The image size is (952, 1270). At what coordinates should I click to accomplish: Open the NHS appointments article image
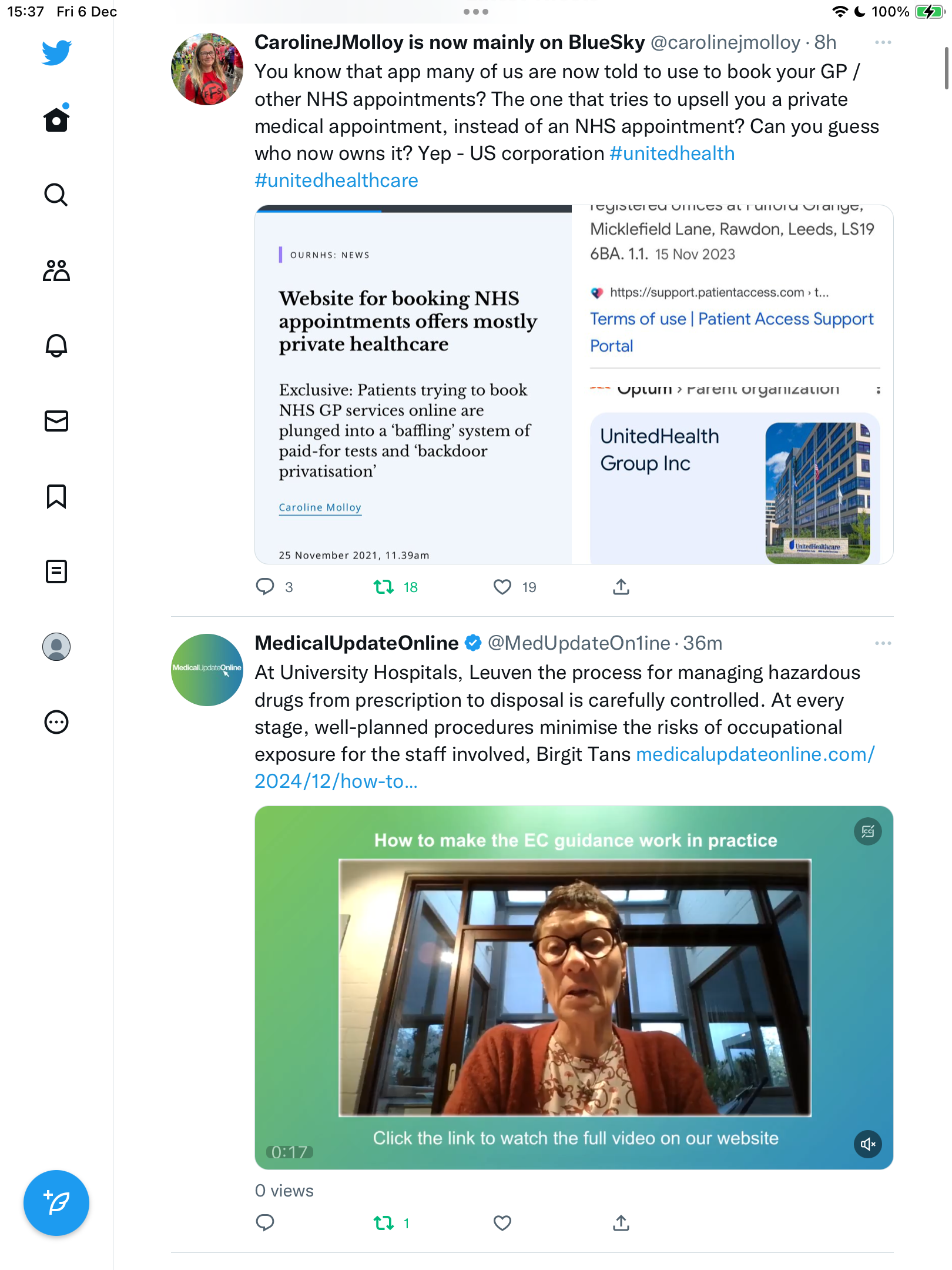coord(414,385)
